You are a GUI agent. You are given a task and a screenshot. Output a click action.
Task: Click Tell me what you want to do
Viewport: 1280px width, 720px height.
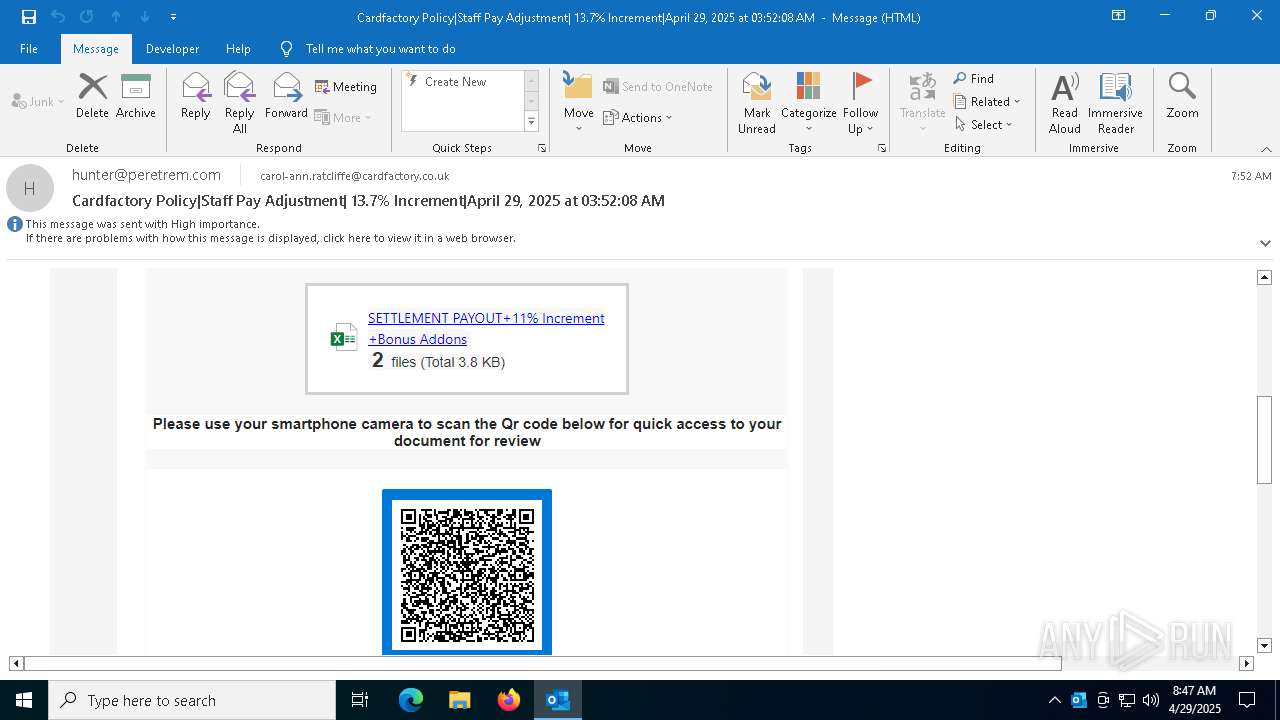pyautogui.click(x=380, y=49)
